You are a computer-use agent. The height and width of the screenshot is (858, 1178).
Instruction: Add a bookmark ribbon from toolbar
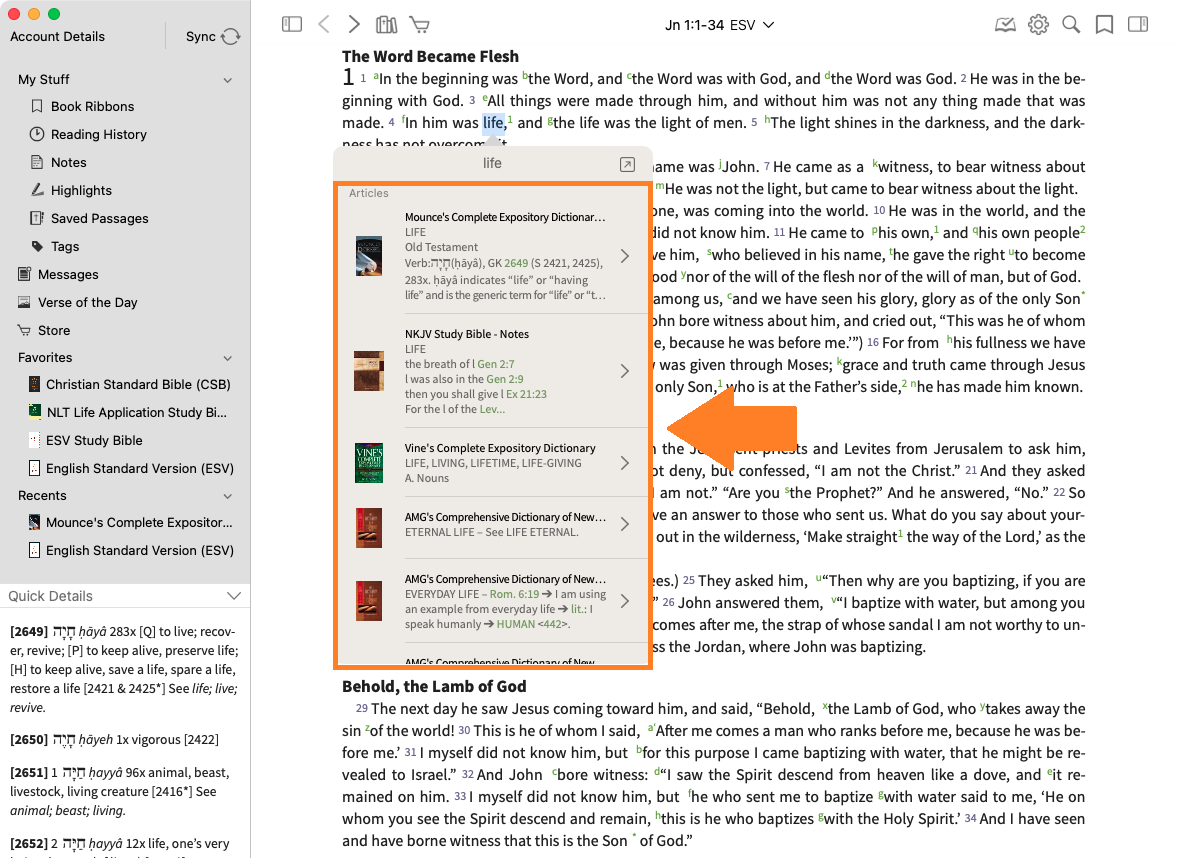click(1104, 25)
